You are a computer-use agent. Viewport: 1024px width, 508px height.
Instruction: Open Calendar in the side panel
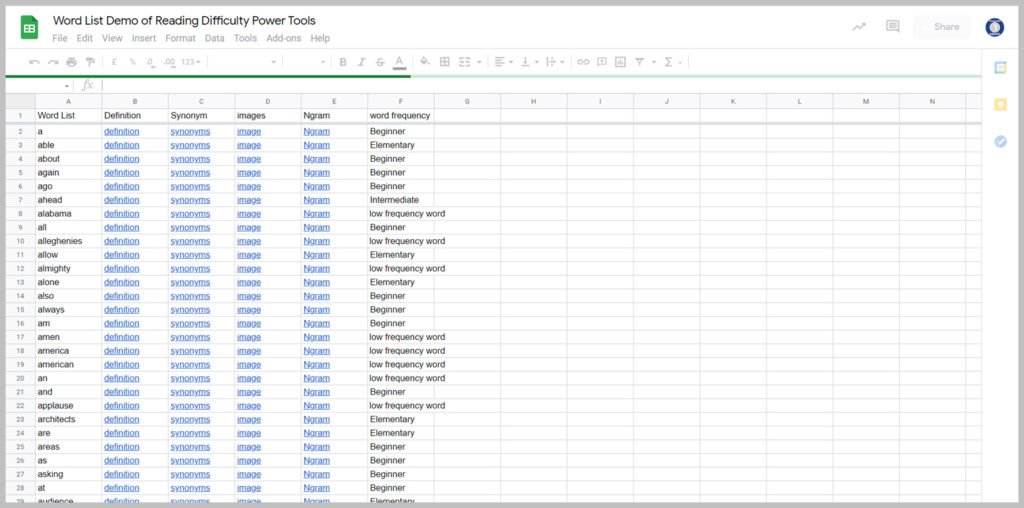click(1000, 67)
